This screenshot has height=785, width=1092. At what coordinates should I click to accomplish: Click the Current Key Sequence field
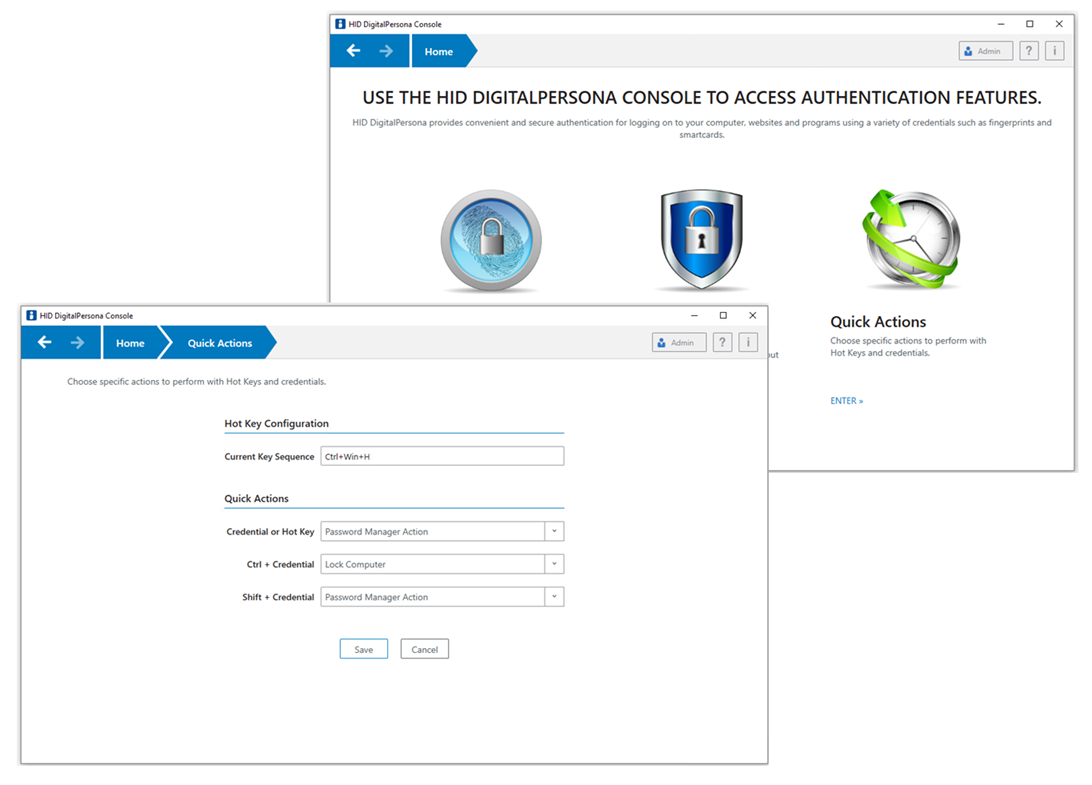pos(442,457)
